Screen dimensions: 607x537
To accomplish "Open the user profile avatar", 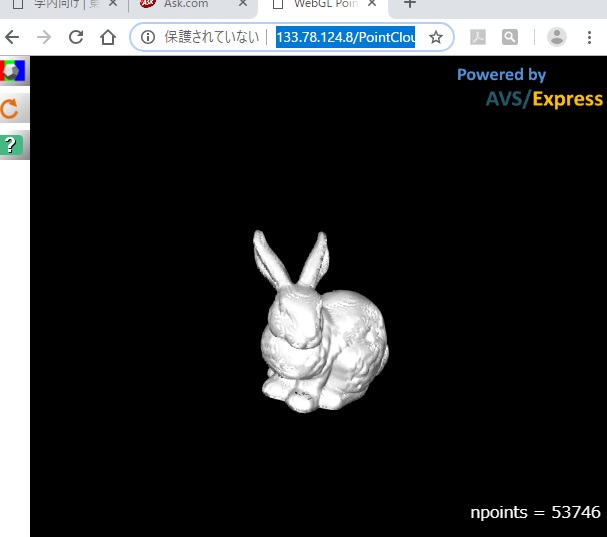I will point(557,37).
